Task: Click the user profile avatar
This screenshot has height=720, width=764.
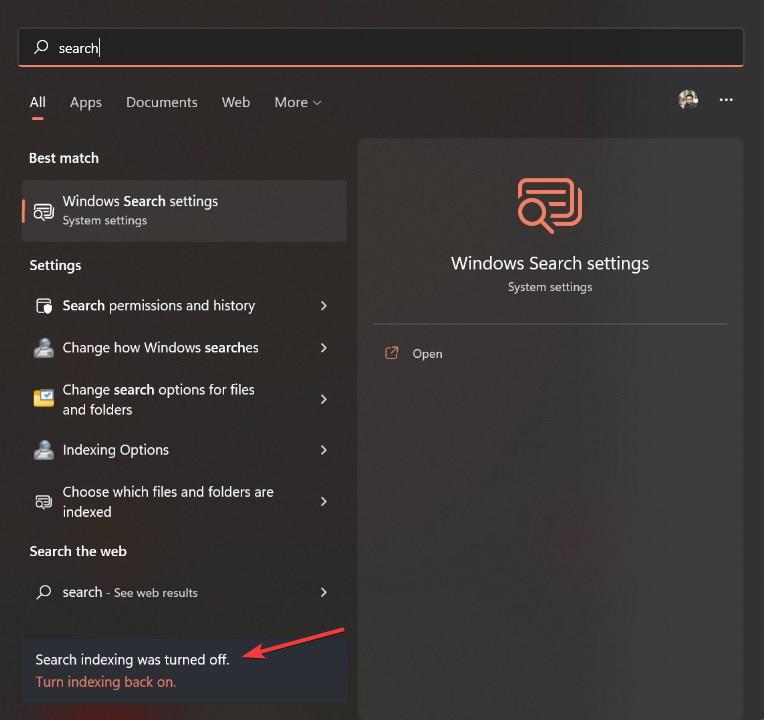Action: pos(688,100)
